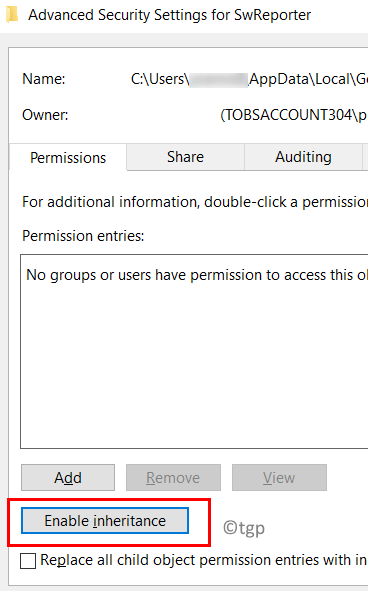Click the Advanced Security Settings for SwReporter title
368x591 pixels.
(x=170, y=15)
